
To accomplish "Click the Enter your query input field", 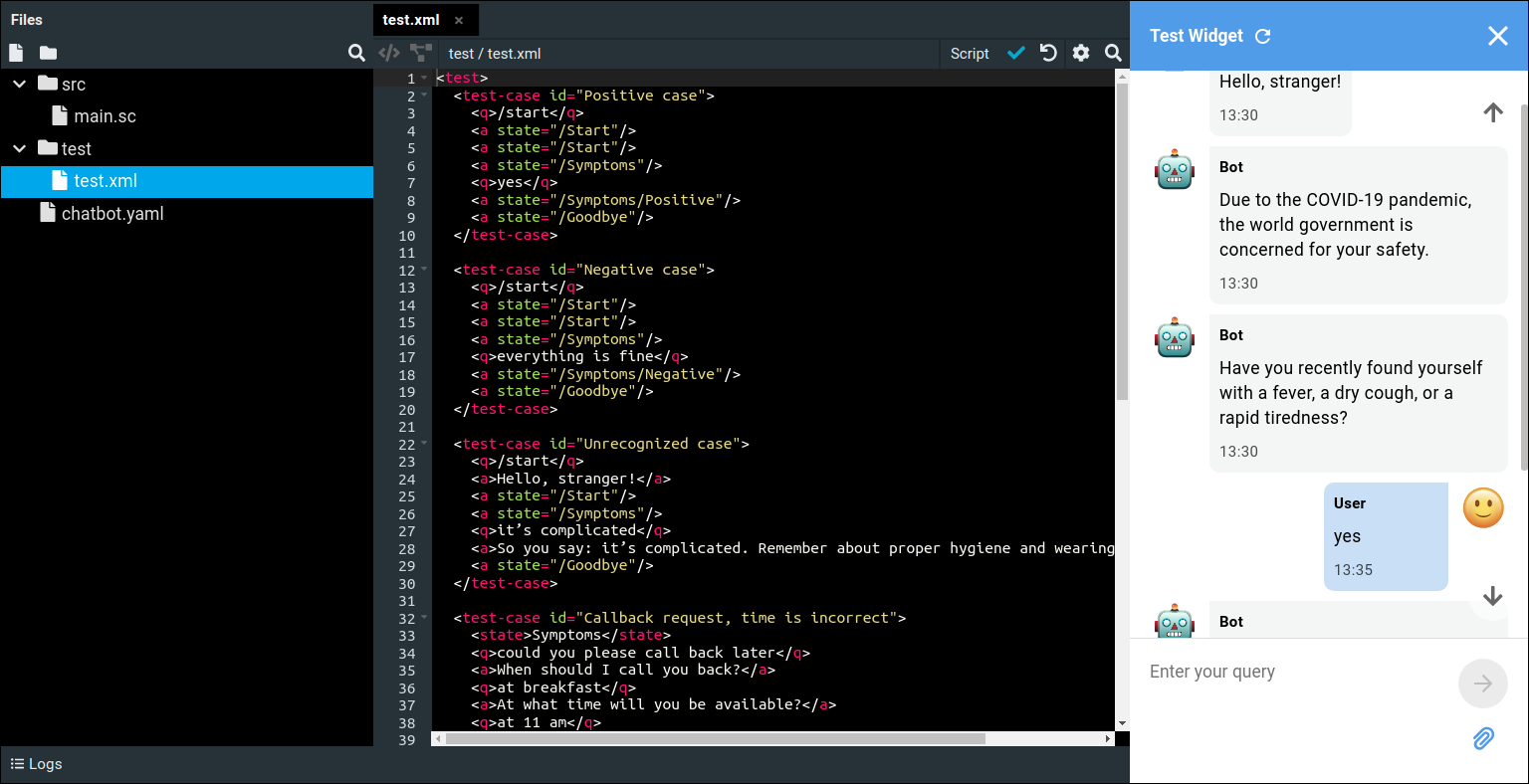I will (x=1294, y=673).
